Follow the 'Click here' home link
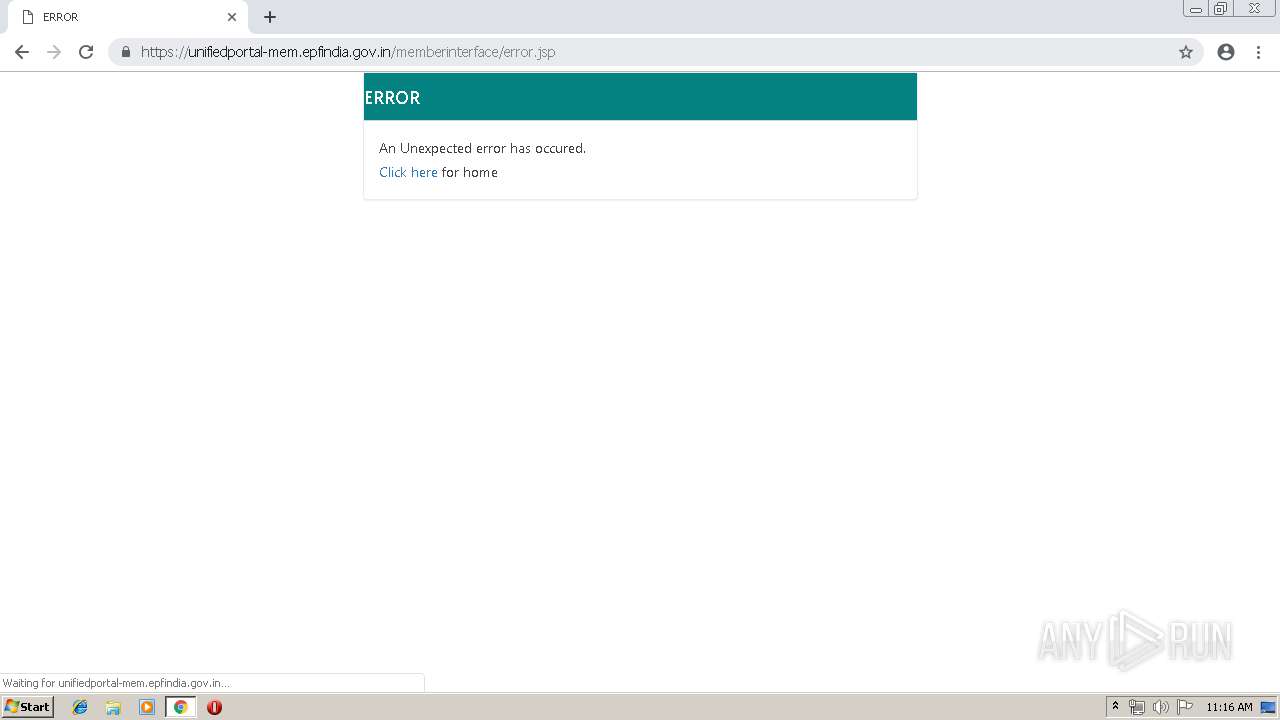Screen dimensions: 1280x720 tap(408, 172)
